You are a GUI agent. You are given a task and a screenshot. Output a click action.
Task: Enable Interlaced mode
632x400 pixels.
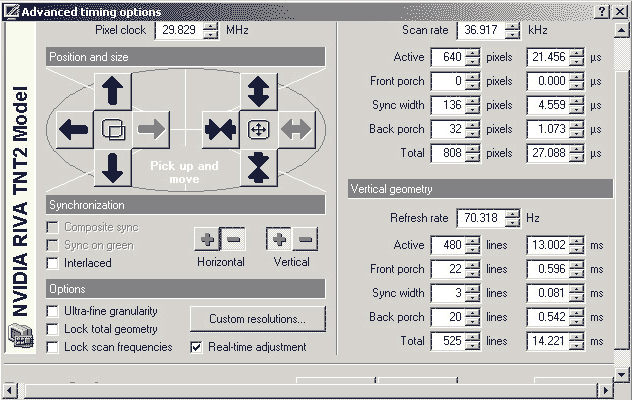[x=52, y=263]
